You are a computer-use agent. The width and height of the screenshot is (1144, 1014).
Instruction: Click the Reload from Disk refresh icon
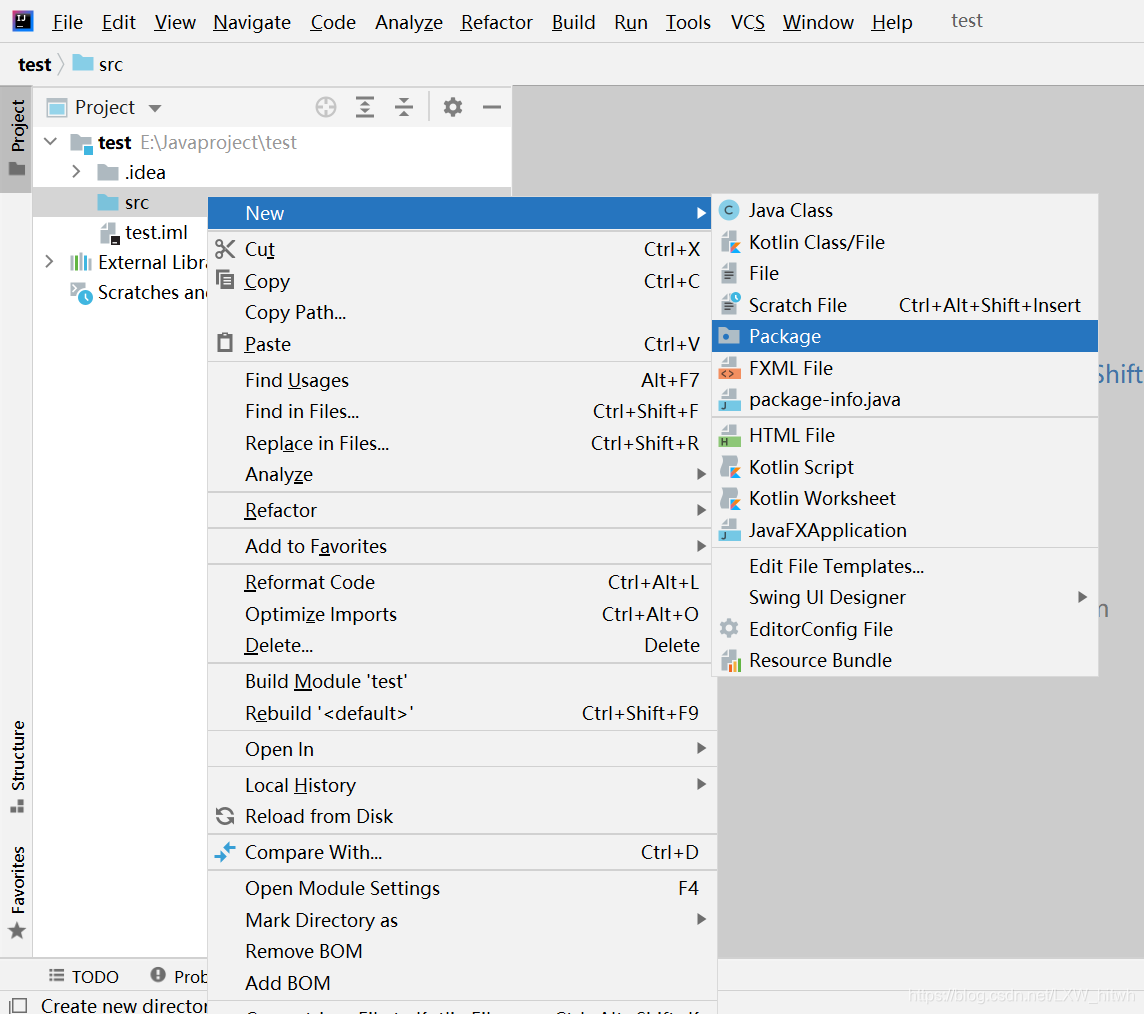click(225, 816)
